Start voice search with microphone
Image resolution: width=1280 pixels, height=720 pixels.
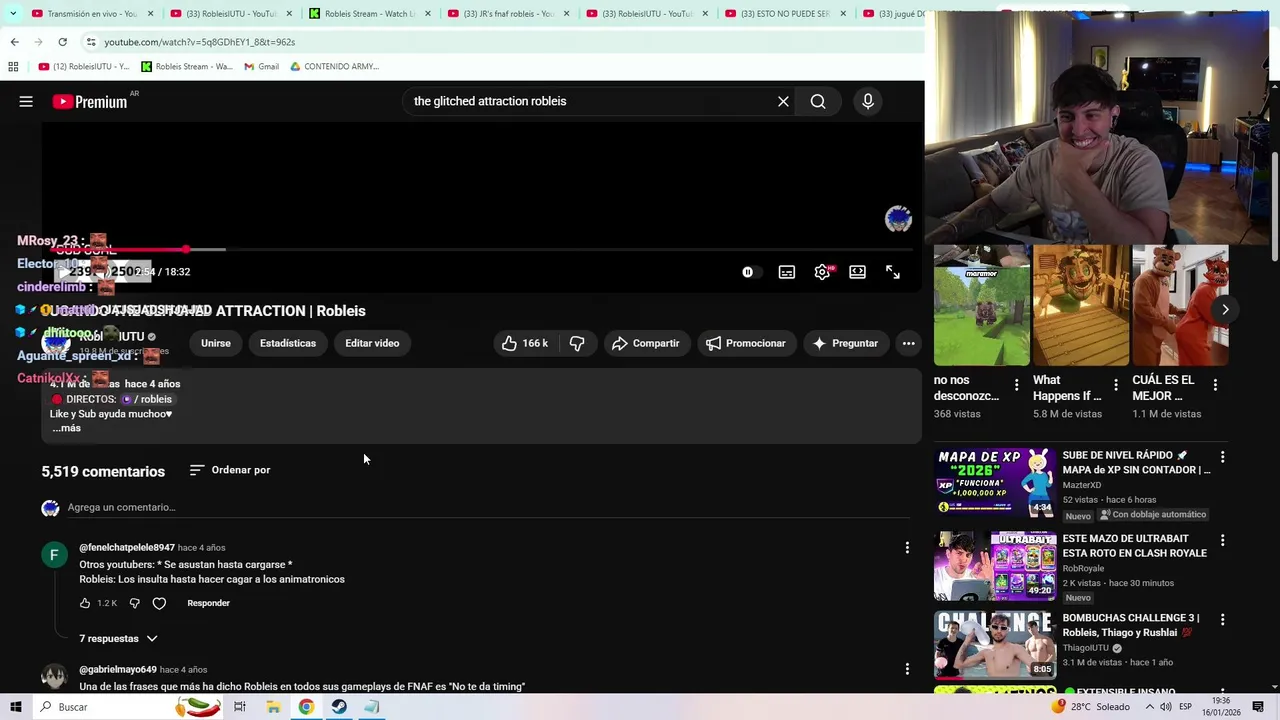868,101
